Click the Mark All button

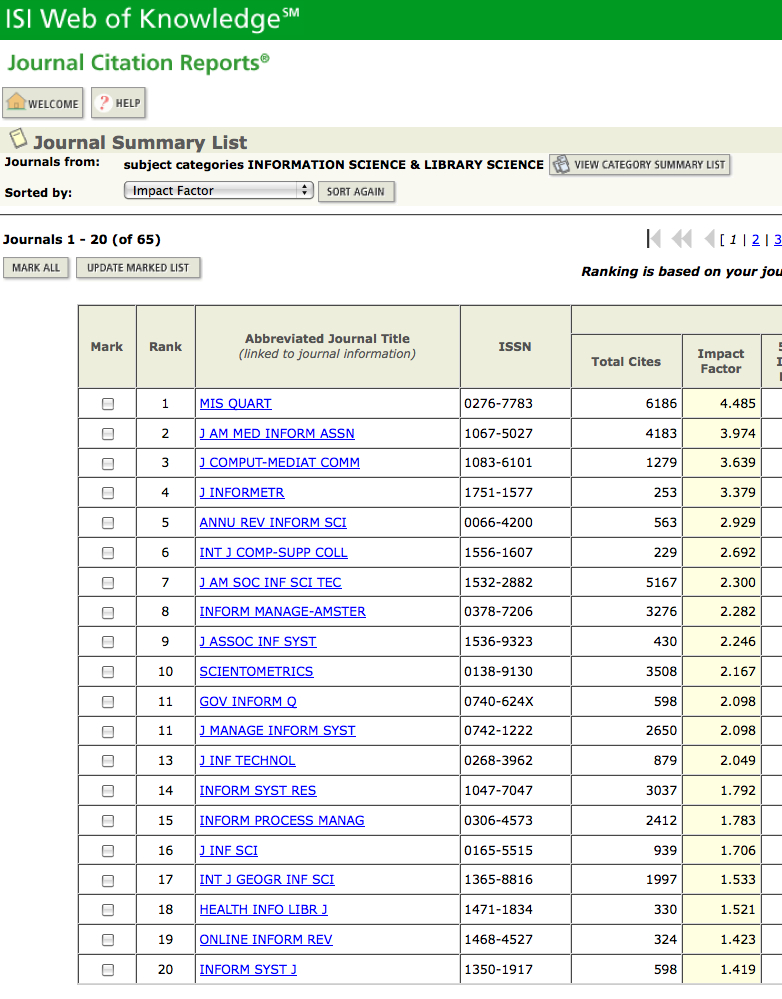point(36,268)
